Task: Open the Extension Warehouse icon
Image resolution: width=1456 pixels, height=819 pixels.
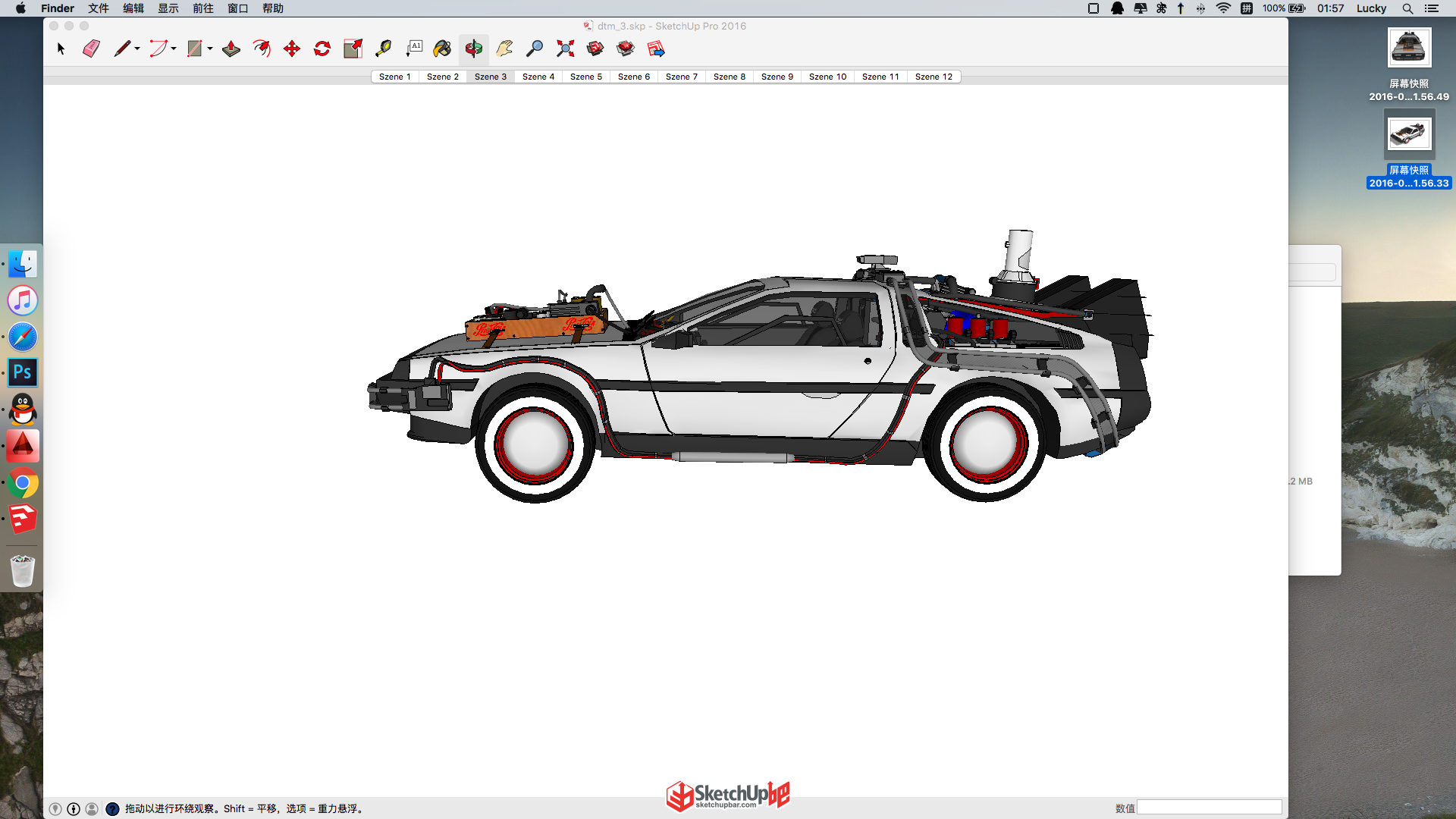Action: [626, 49]
